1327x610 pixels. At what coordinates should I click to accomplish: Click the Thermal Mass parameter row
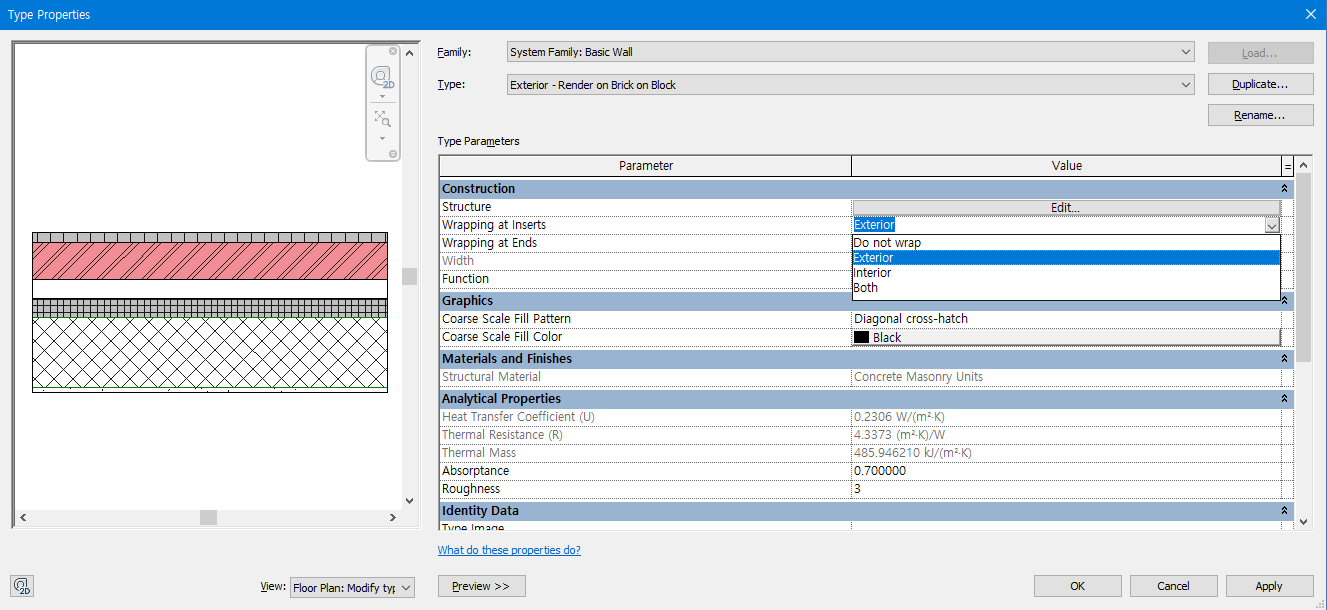866,453
